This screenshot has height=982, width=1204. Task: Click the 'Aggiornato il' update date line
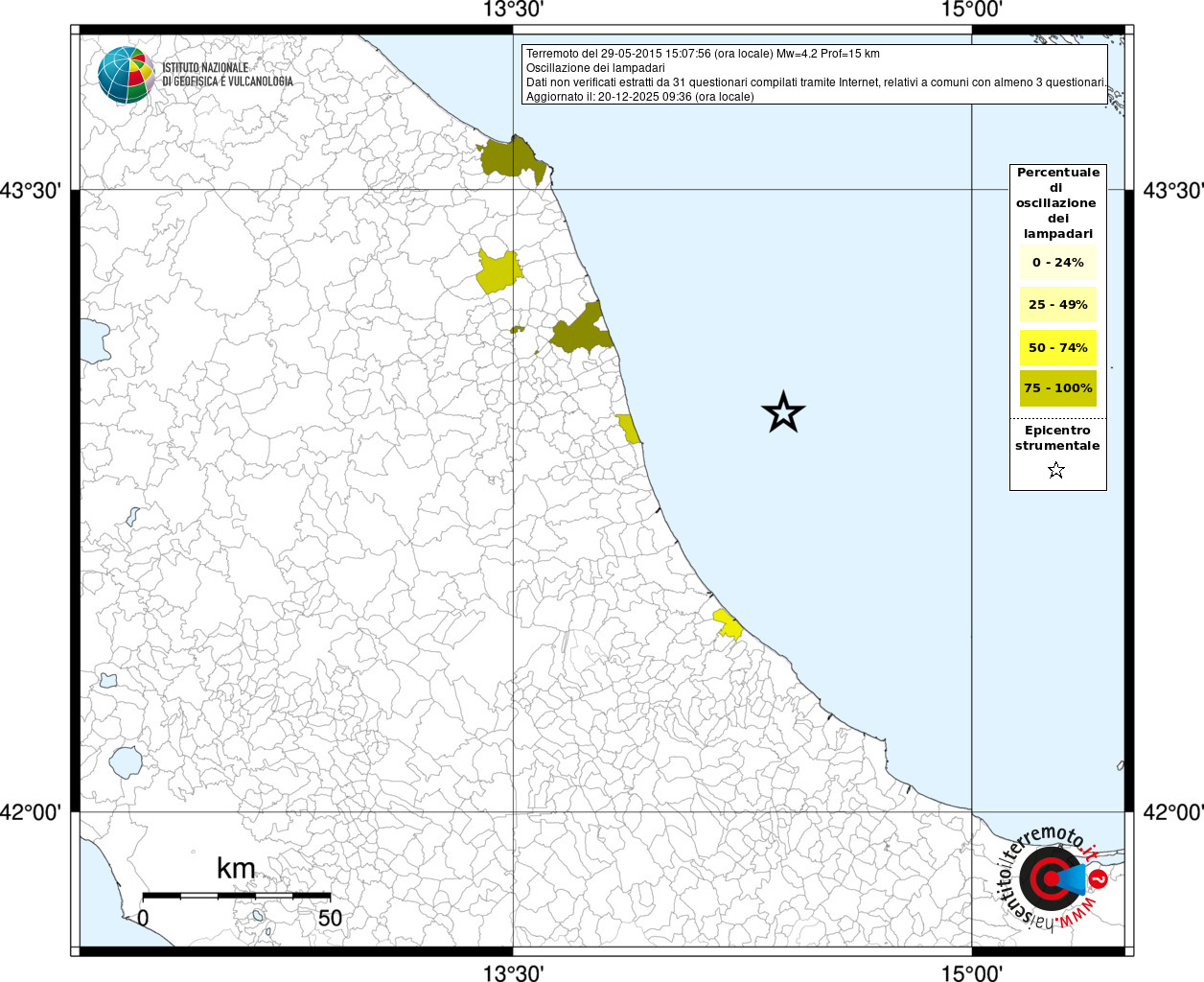[639, 97]
